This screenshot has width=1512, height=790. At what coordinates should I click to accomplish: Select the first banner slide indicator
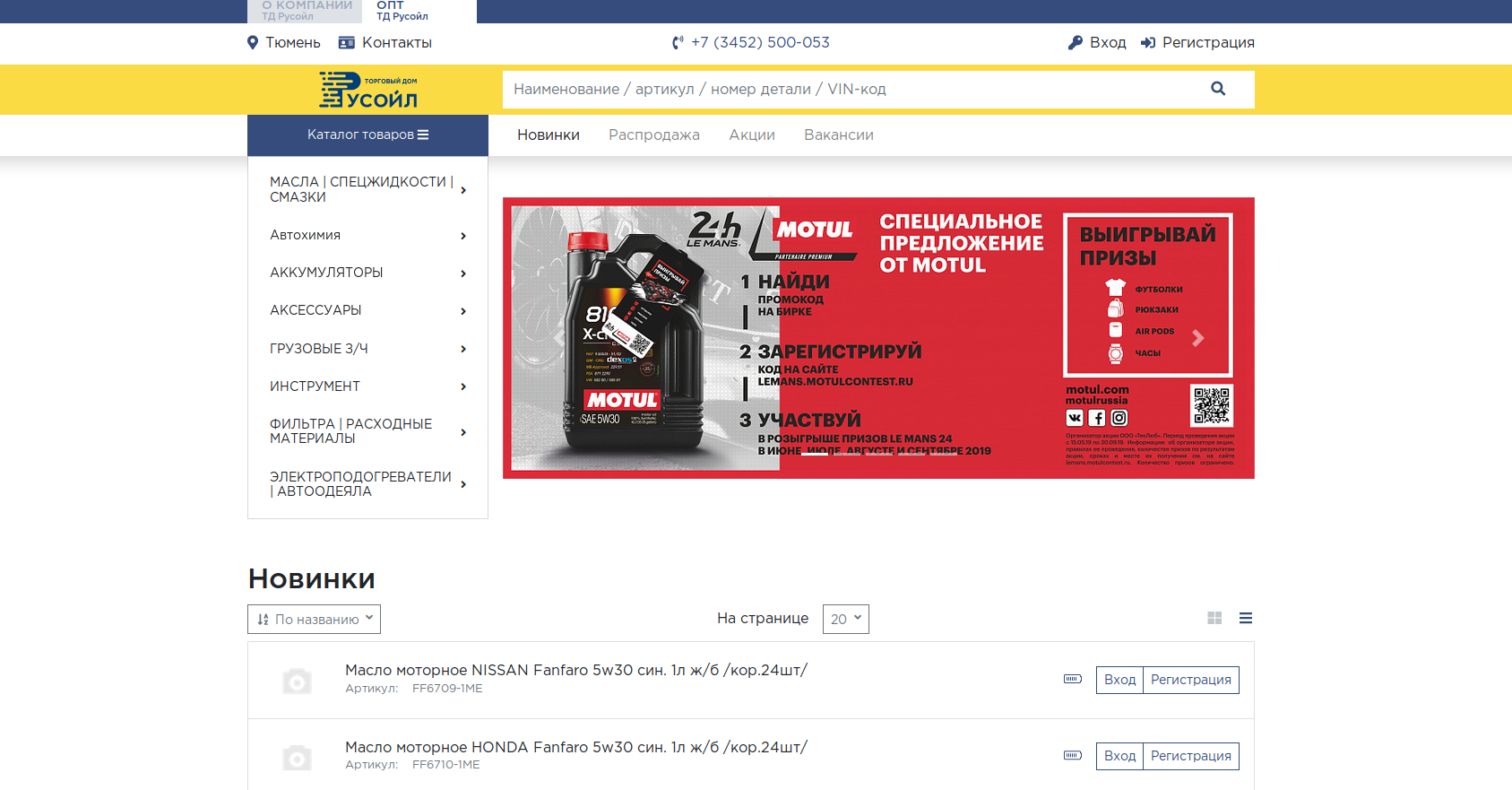[x=814, y=454]
